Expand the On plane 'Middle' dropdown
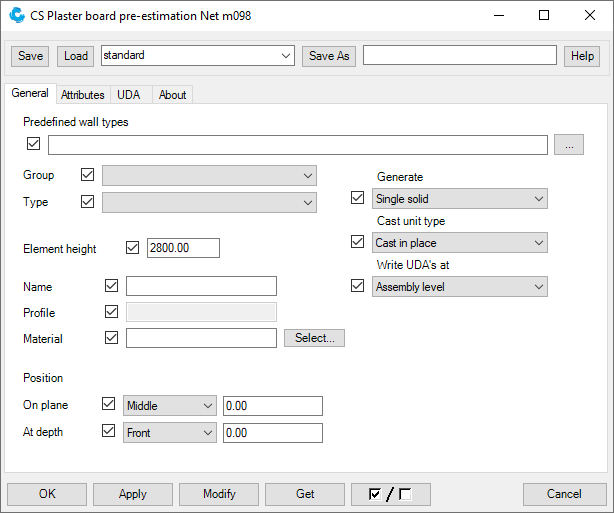The image size is (614, 513). point(169,406)
